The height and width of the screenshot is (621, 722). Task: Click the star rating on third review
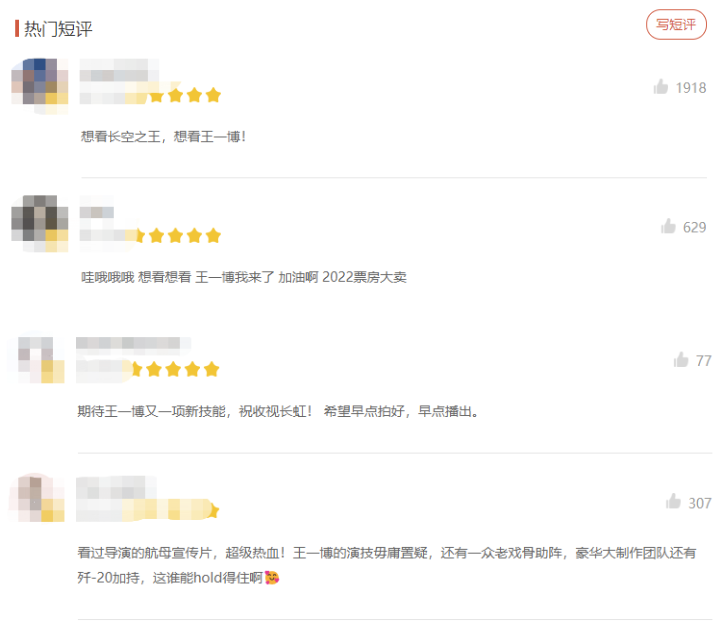pos(182,370)
